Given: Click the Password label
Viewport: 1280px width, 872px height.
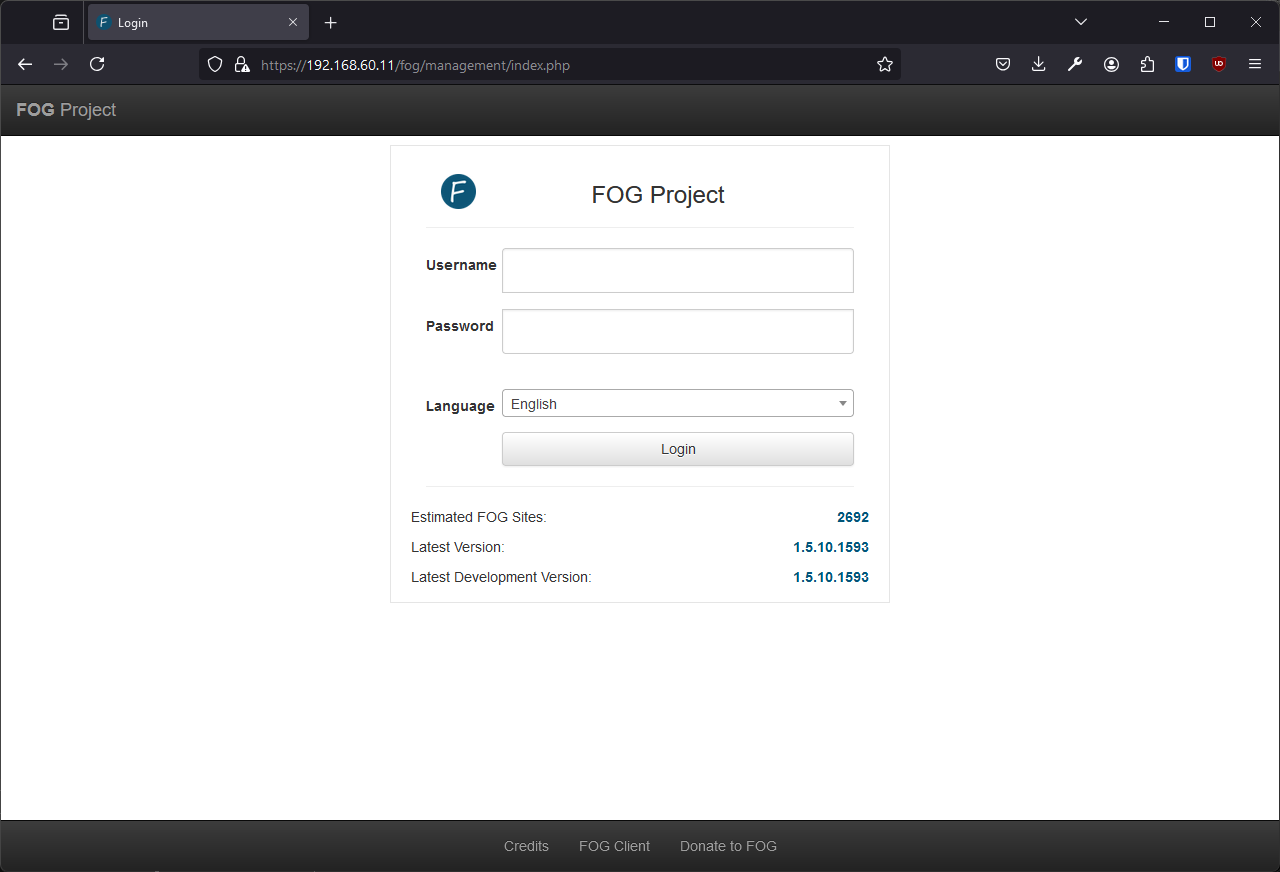Looking at the screenshot, I should (x=460, y=326).
